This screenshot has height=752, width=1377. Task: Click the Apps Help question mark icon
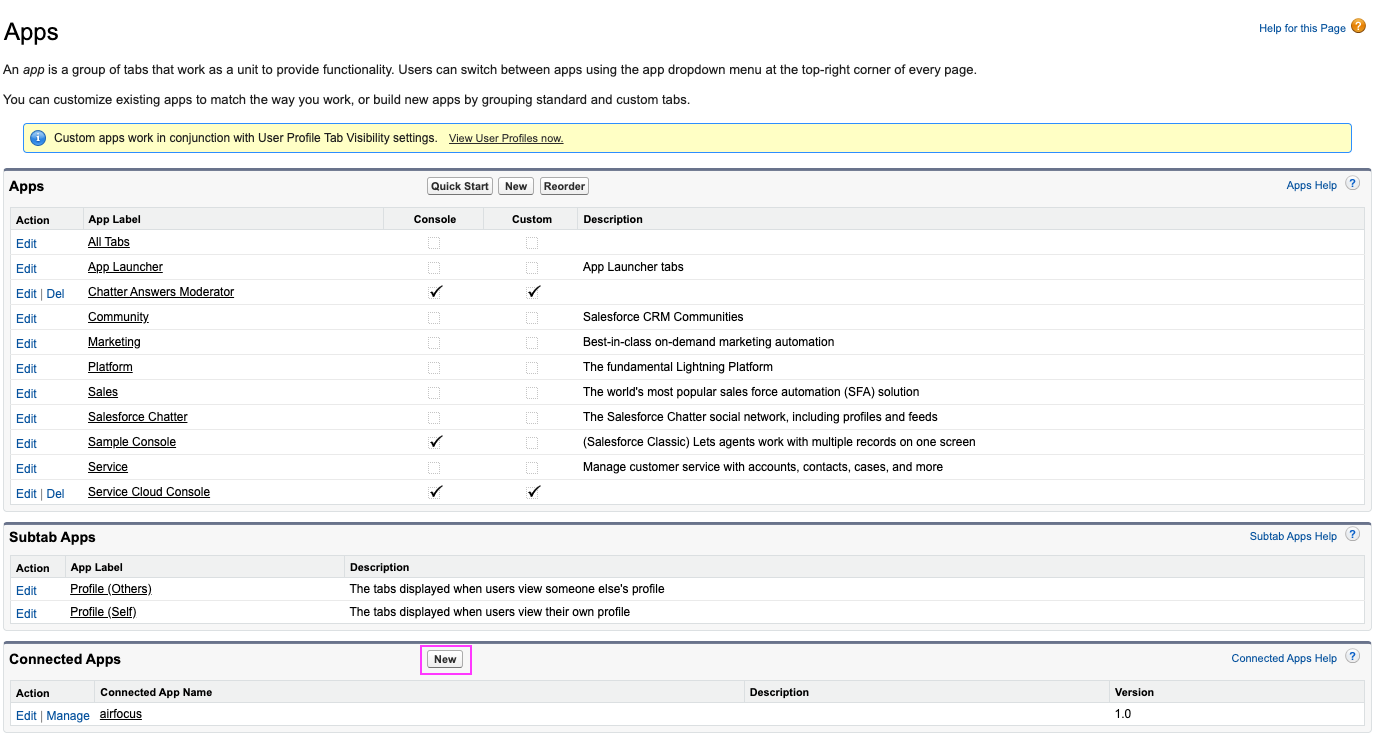pyautogui.click(x=1352, y=184)
